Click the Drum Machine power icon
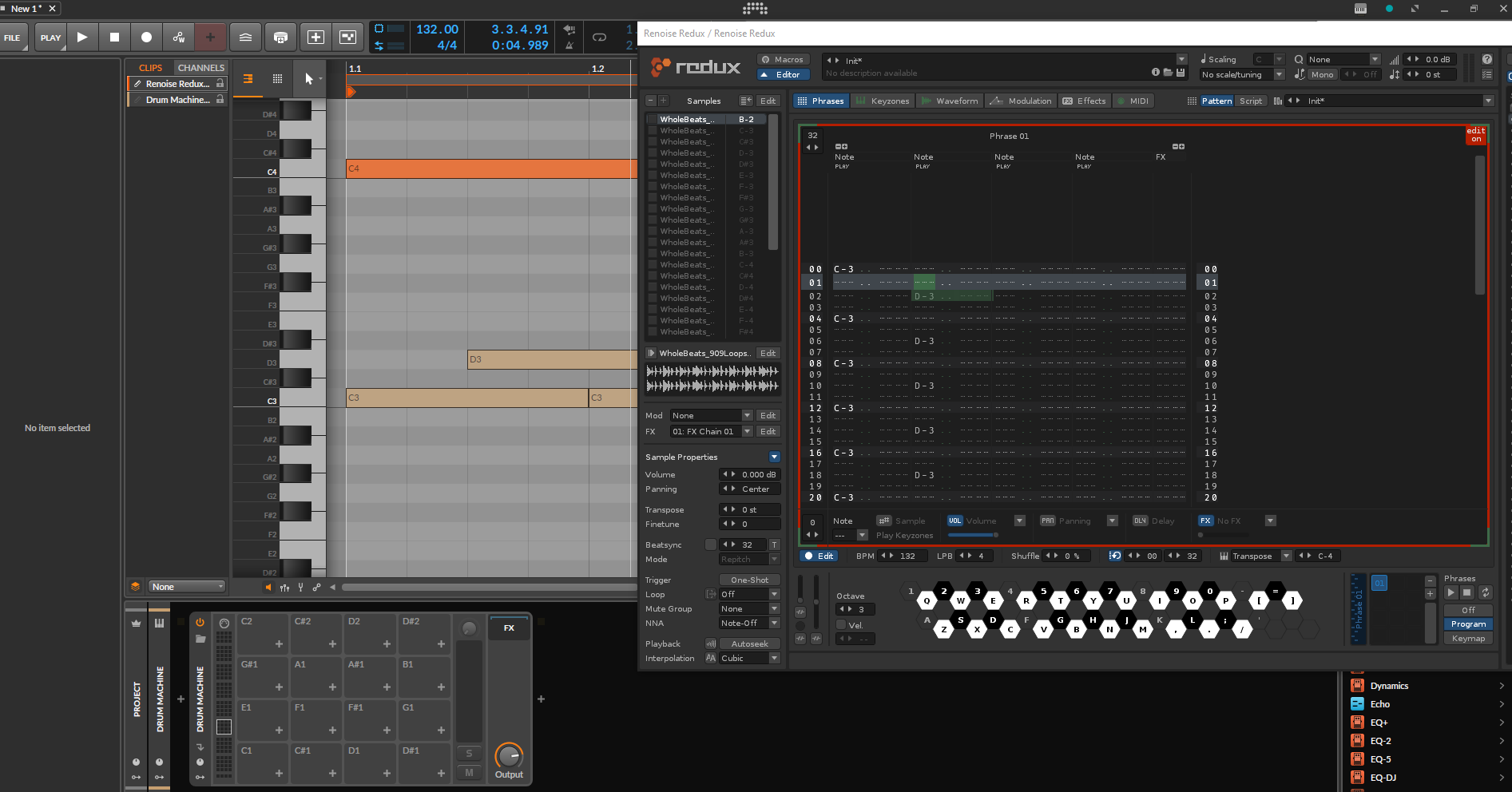This screenshot has height=792, width=1512. 200,623
